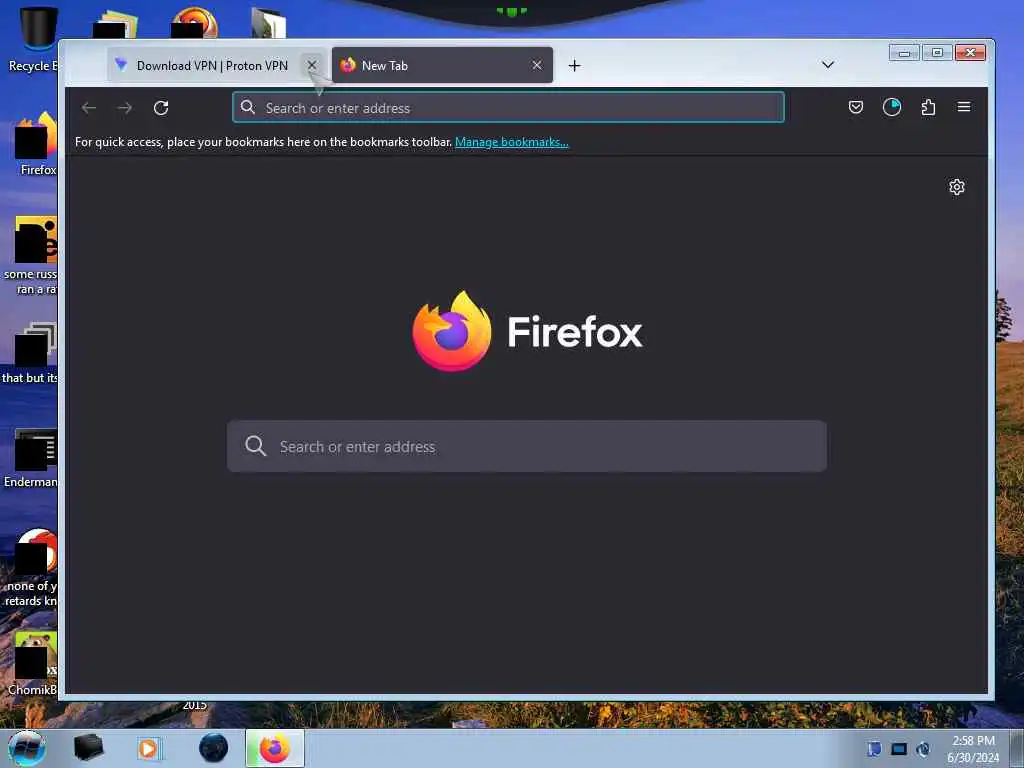Open the Recycle Bin desktop icon
Screen dimensions: 1024x768
tap(33, 40)
